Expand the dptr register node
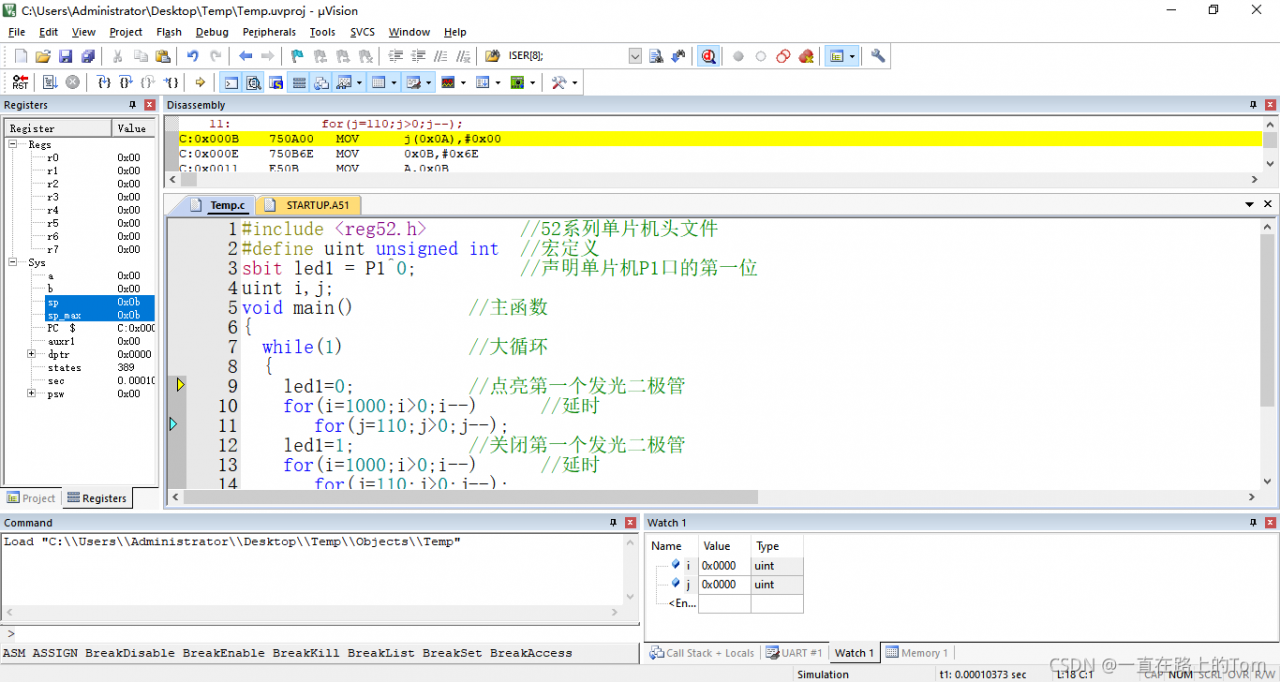 point(32,354)
